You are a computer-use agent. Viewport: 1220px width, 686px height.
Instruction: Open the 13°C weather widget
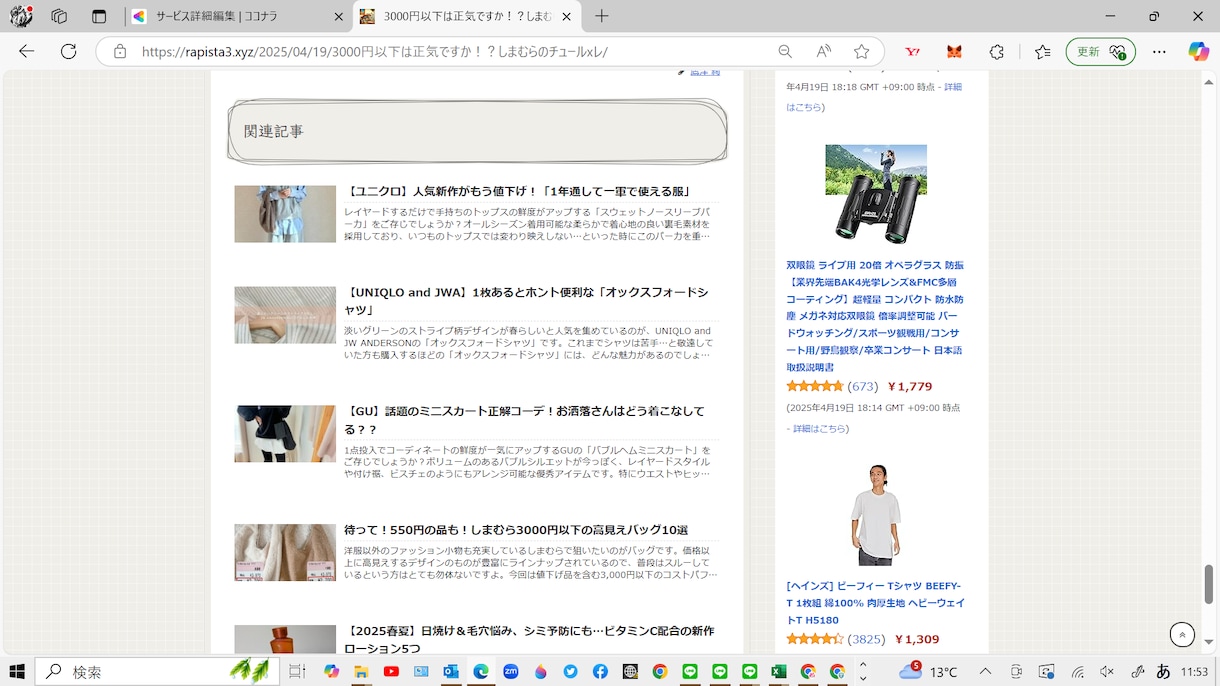(x=929, y=672)
